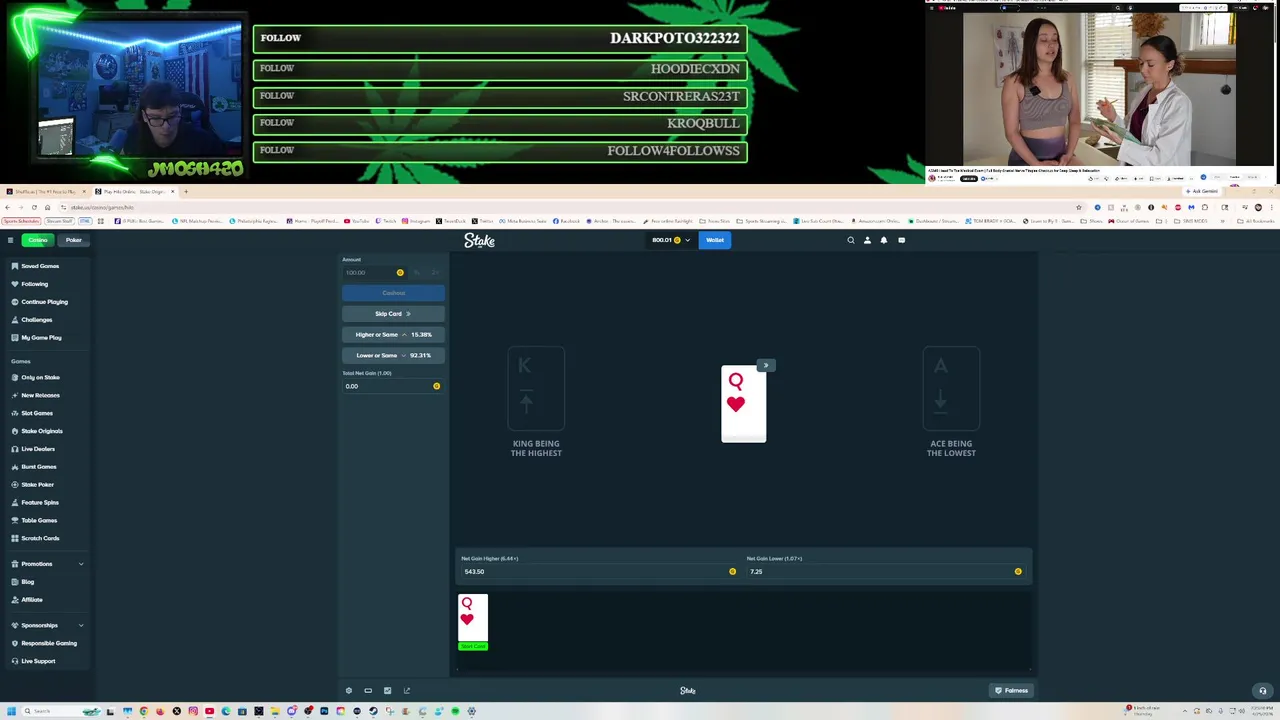Open site search magnifier icon

click(851, 240)
